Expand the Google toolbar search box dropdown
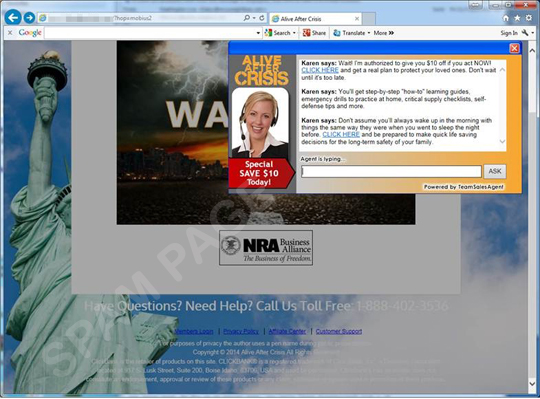Screen dimensions: 540x399 pyautogui.click(x=258, y=33)
